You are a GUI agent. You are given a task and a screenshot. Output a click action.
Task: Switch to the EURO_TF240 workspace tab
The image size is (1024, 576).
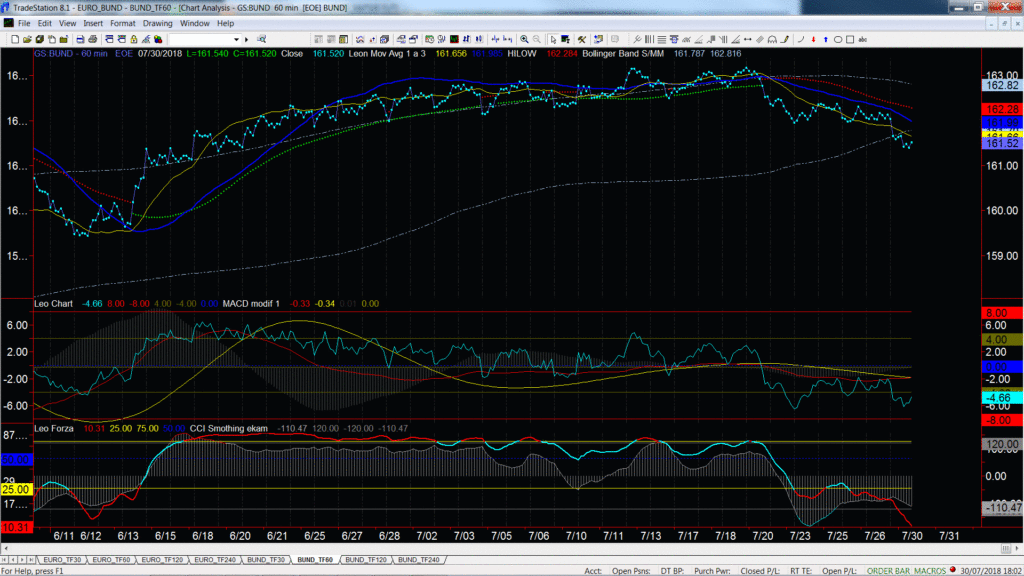pos(215,560)
